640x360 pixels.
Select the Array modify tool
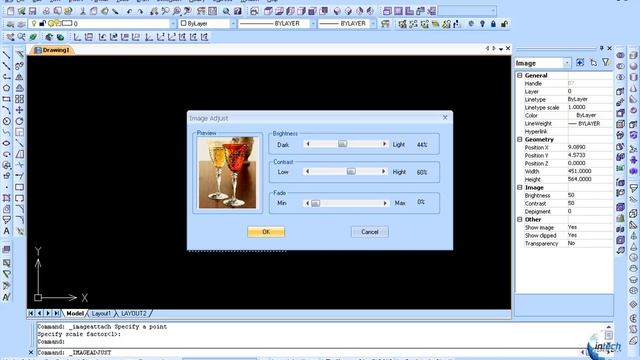tap(19, 99)
